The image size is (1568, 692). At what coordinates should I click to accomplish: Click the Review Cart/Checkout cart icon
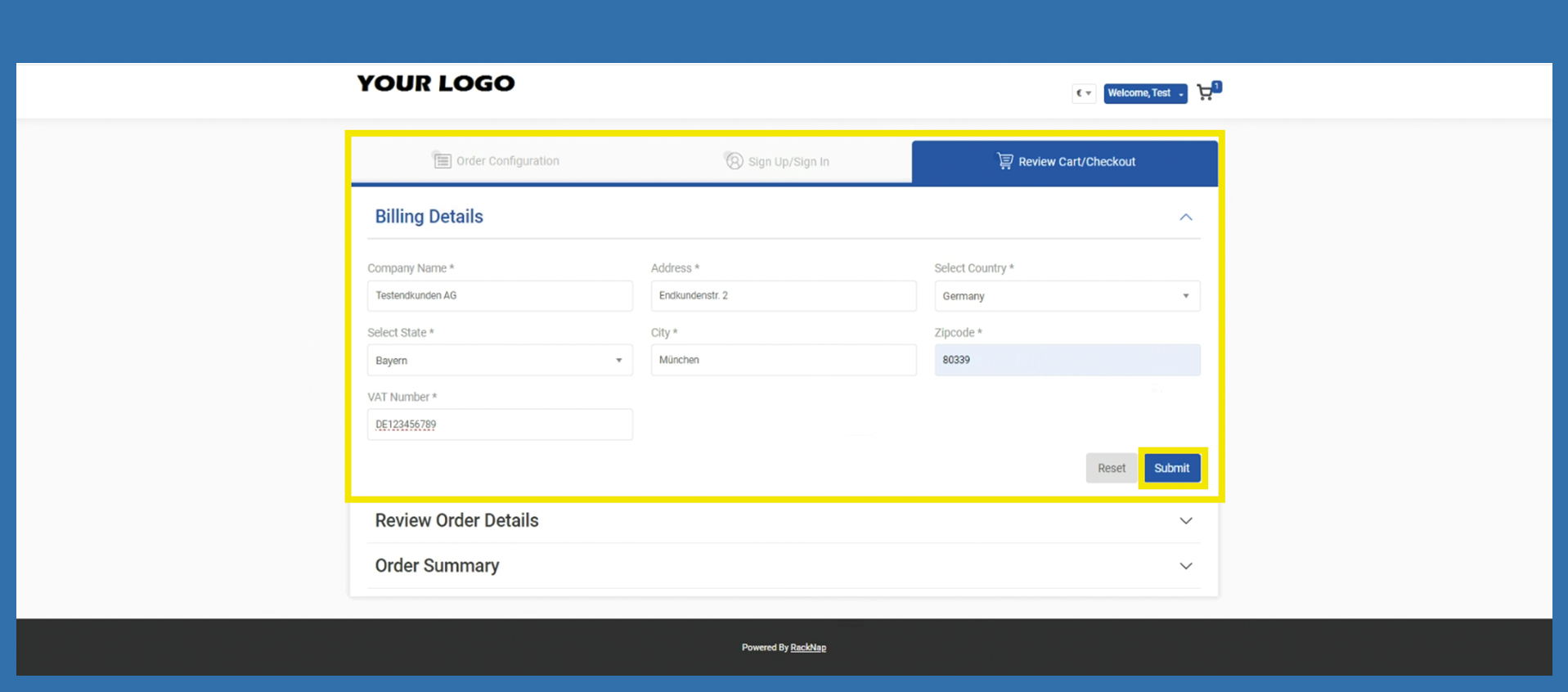(1004, 161)
